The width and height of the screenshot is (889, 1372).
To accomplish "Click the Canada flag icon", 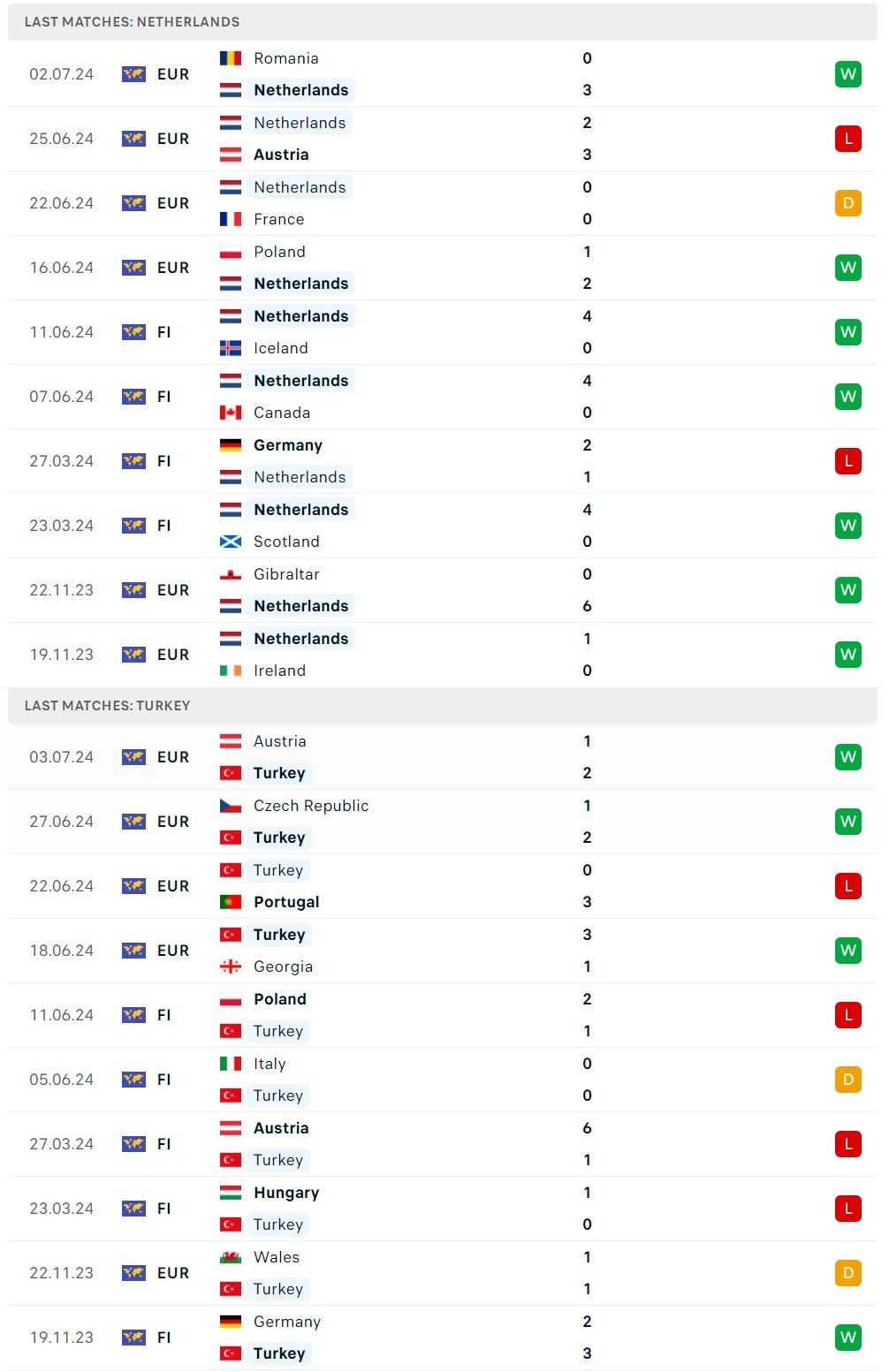I will (x=230, y=413).
